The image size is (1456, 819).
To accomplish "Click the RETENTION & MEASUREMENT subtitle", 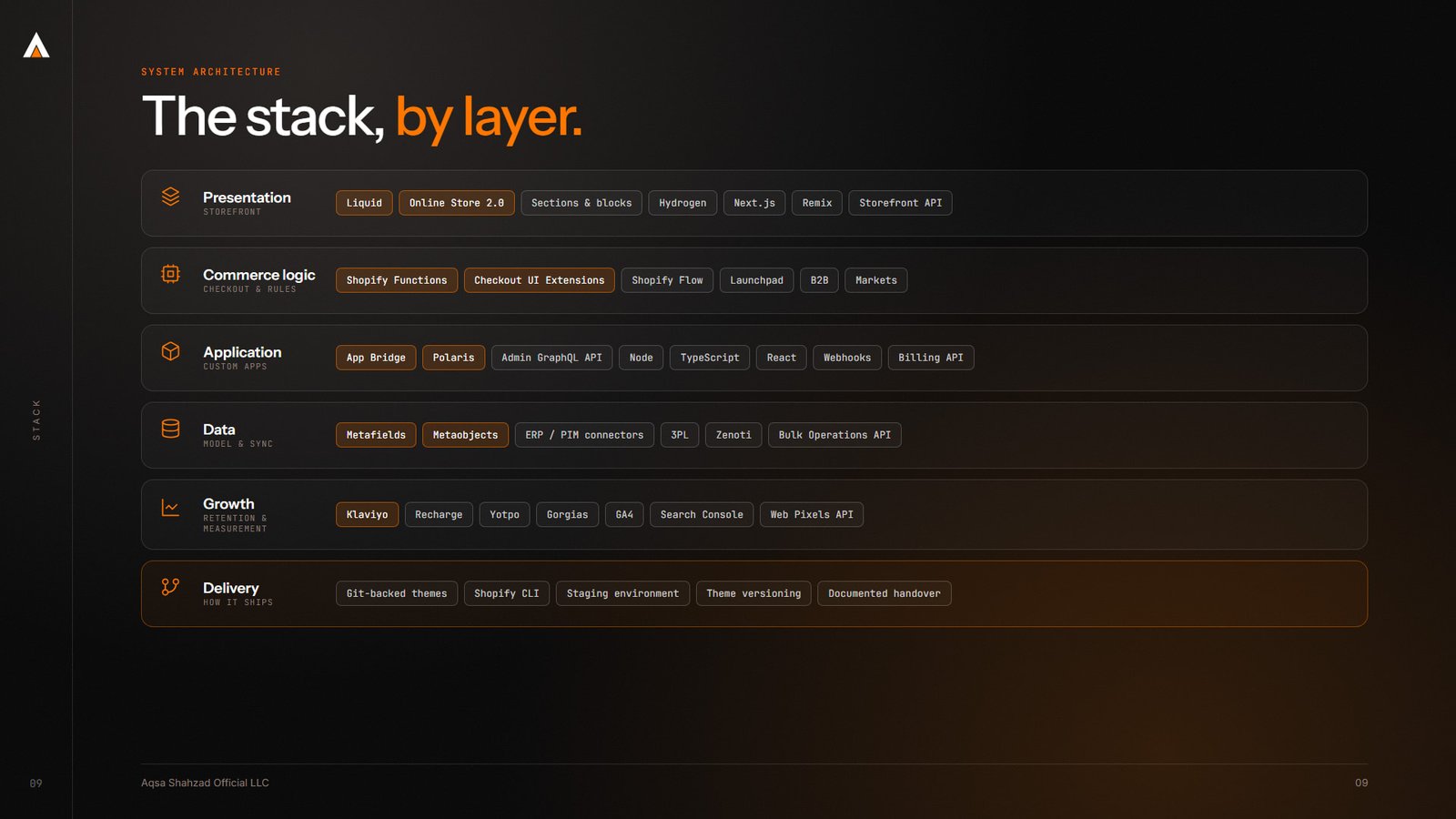I will (235, 523).
